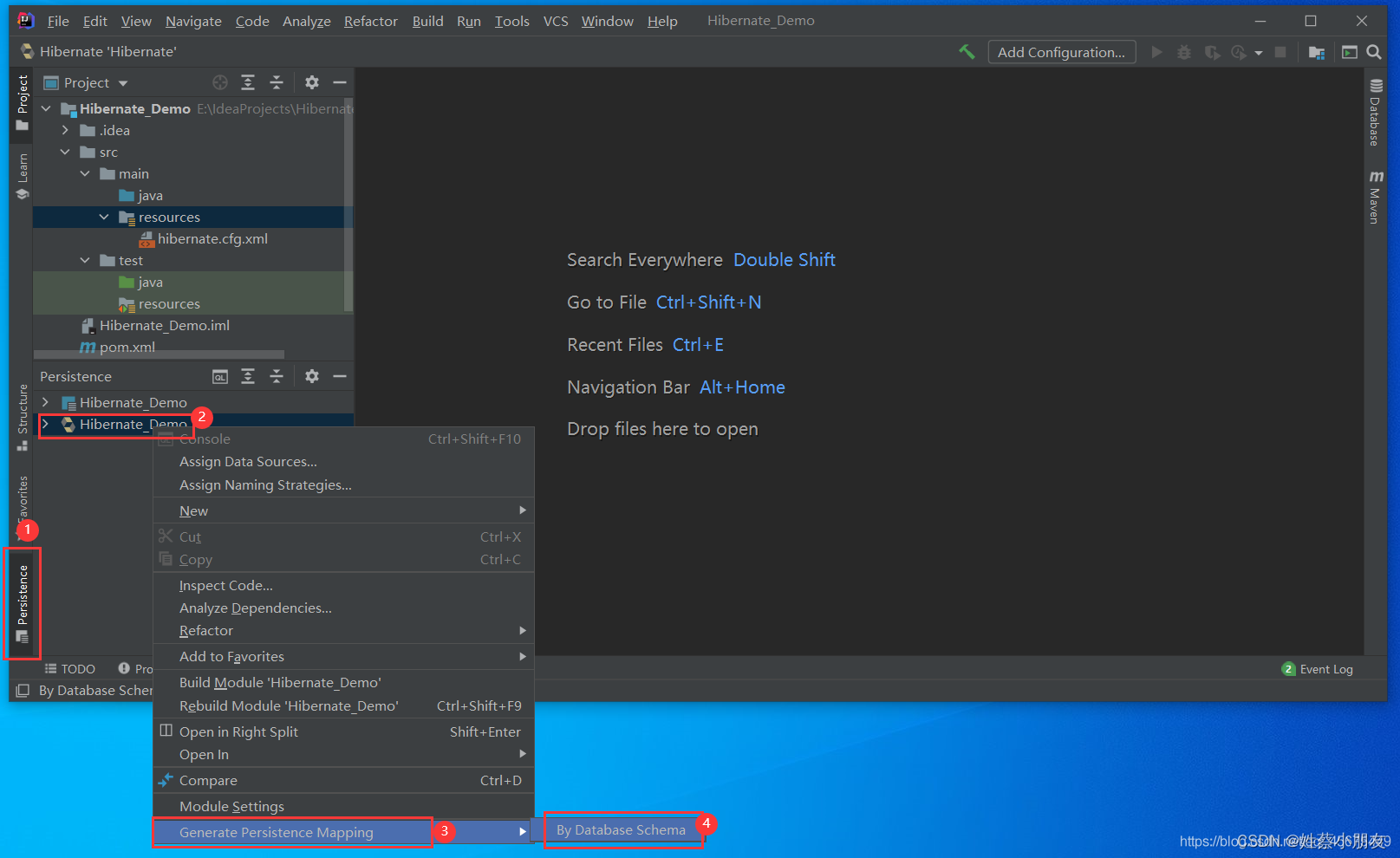Viewport: 1400px width, 858px height.
Task: Select Hibernate_Demo.iml file
Action: click(x=156, y=326)
